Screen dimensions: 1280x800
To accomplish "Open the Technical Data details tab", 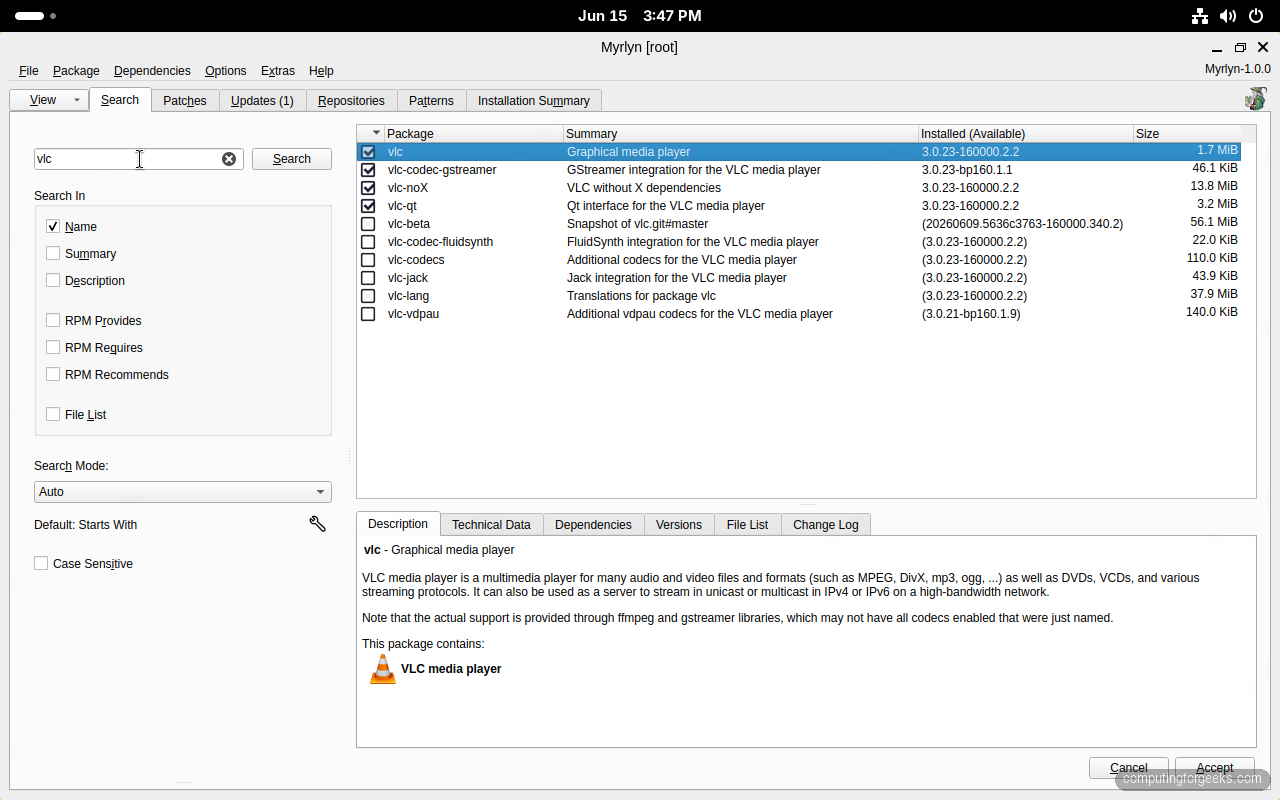I will (491, 525).
